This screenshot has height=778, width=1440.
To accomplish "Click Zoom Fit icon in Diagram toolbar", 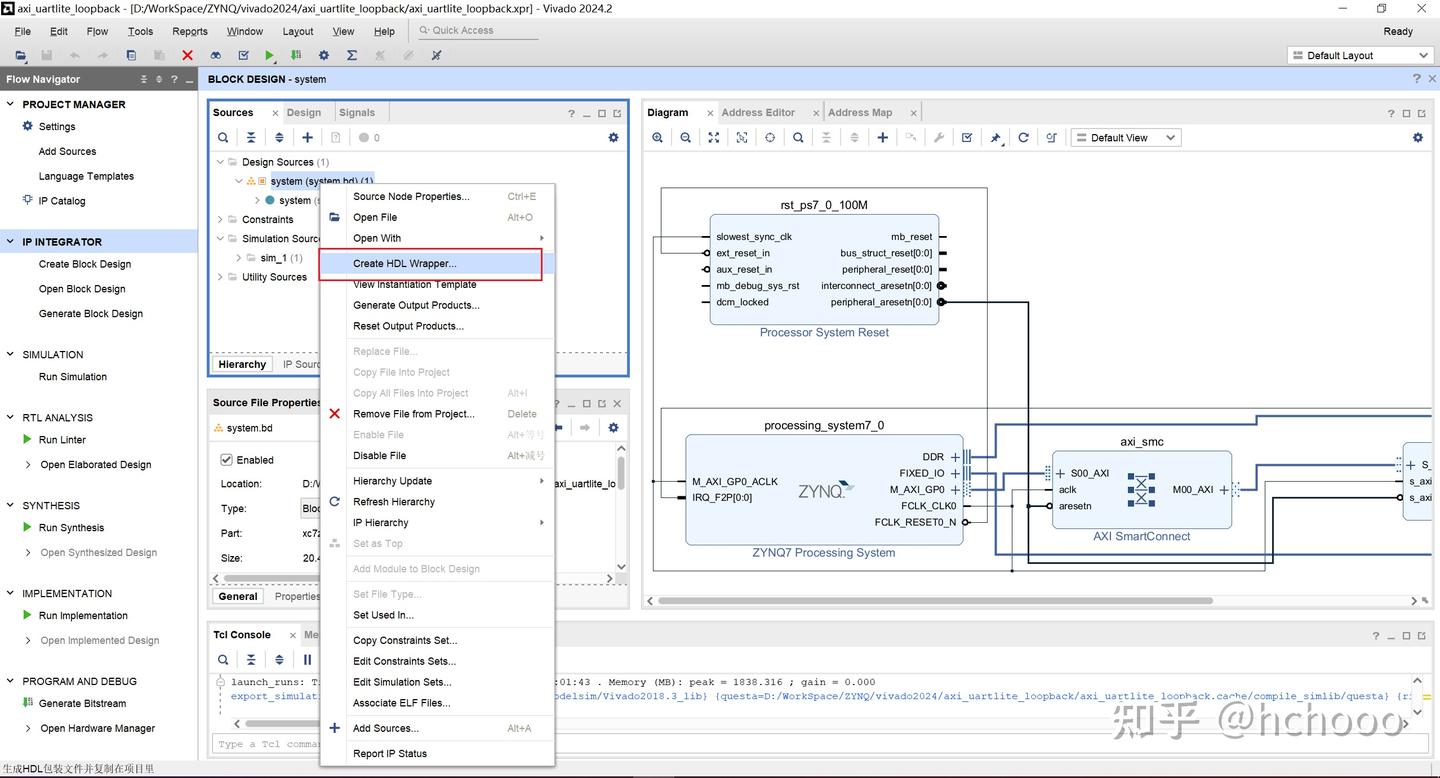I will pos(713,138).
